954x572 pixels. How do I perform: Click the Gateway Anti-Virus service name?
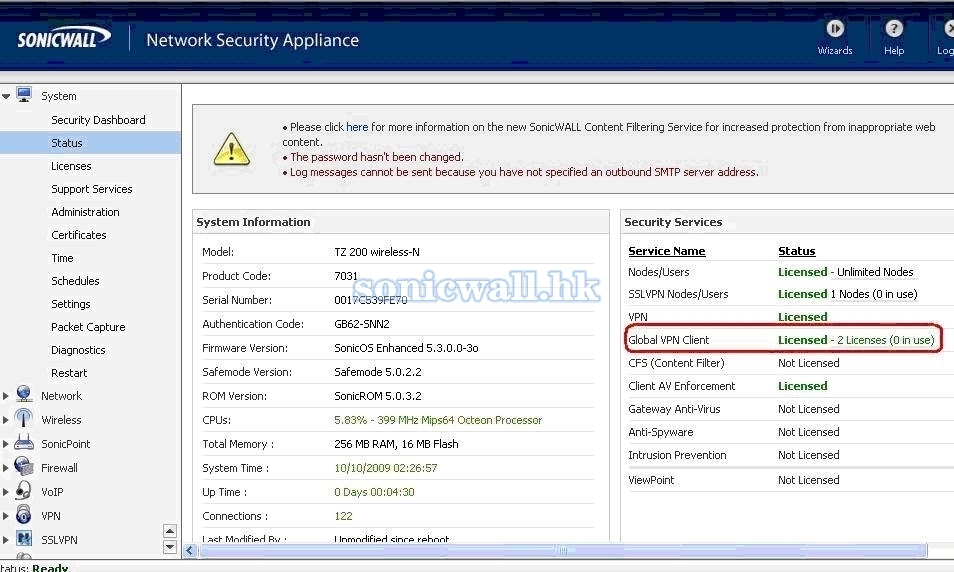674,409
